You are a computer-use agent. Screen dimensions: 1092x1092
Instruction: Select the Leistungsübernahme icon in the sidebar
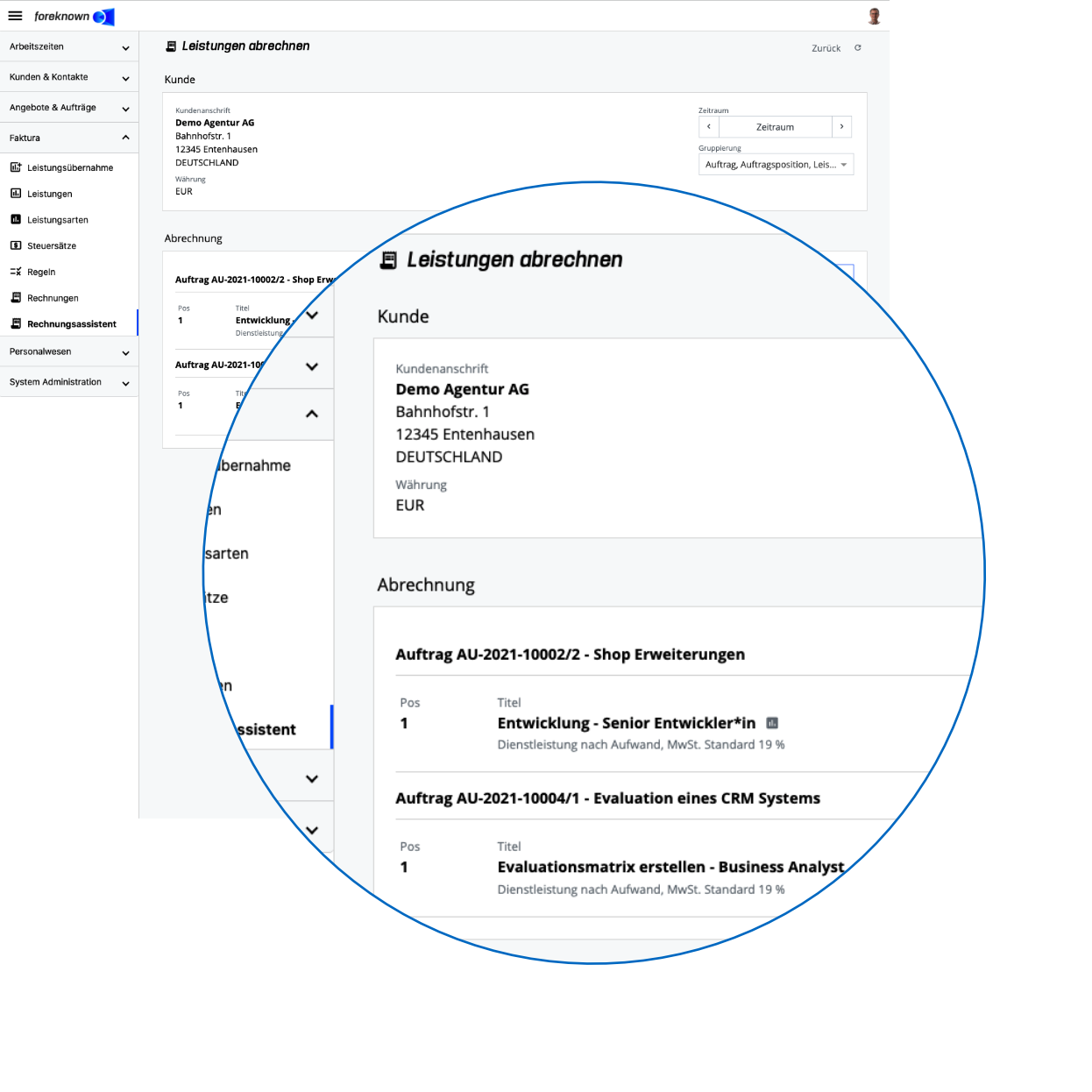pyautogui.click(x=15, y=167)
